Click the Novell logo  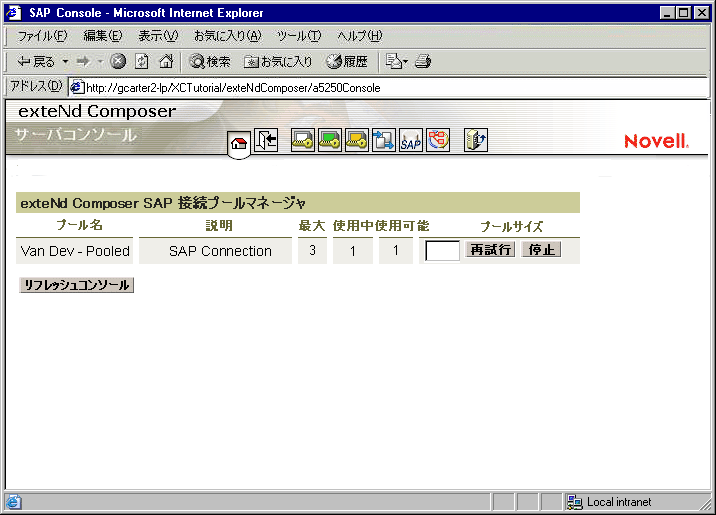[656, 141]
